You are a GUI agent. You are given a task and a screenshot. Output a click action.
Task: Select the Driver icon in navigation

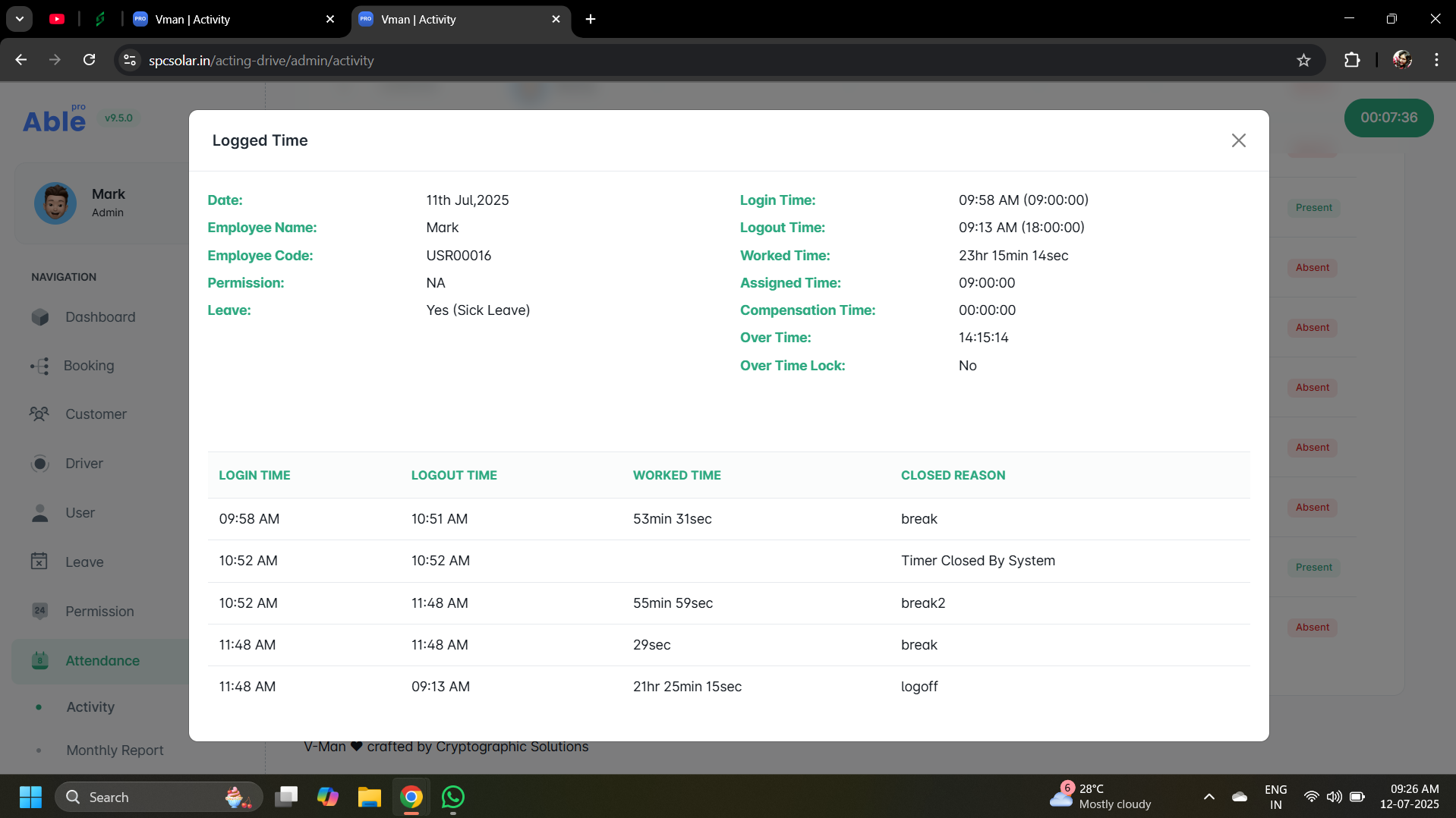40,464
